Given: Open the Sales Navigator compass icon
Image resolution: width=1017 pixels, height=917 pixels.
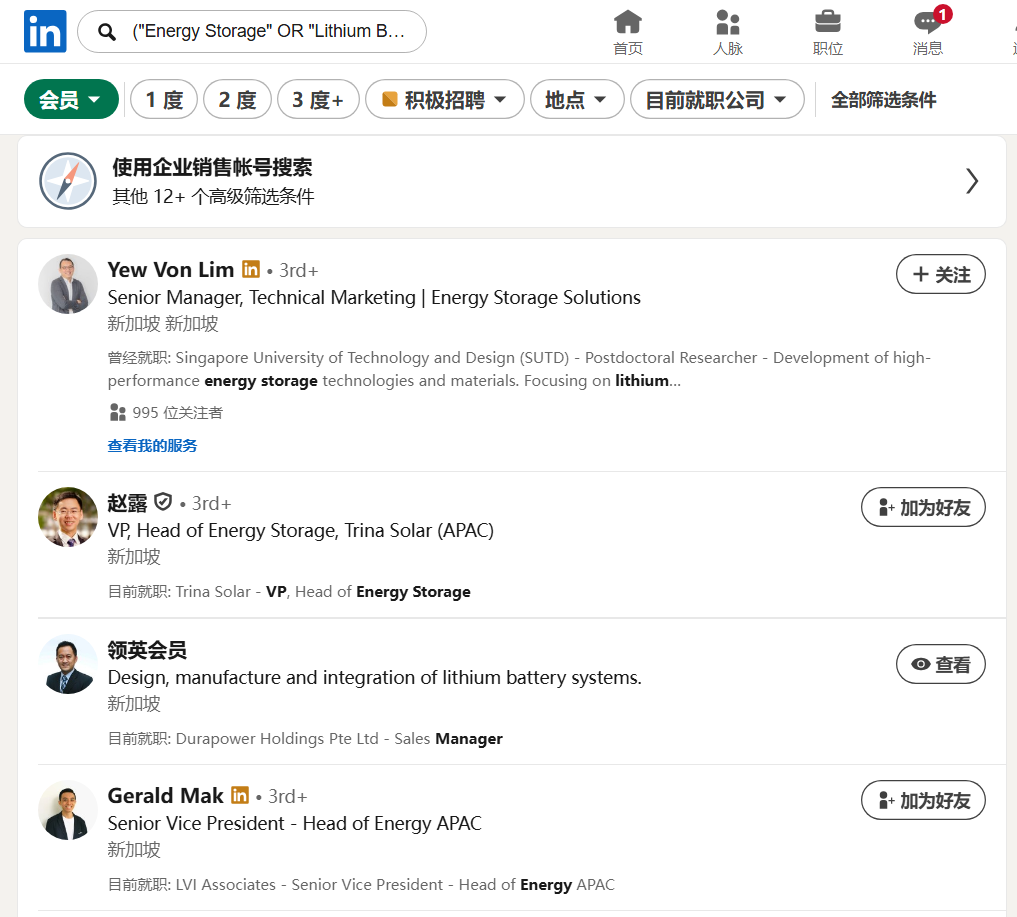Looking at the screenshot, I should tap(67, 181).
